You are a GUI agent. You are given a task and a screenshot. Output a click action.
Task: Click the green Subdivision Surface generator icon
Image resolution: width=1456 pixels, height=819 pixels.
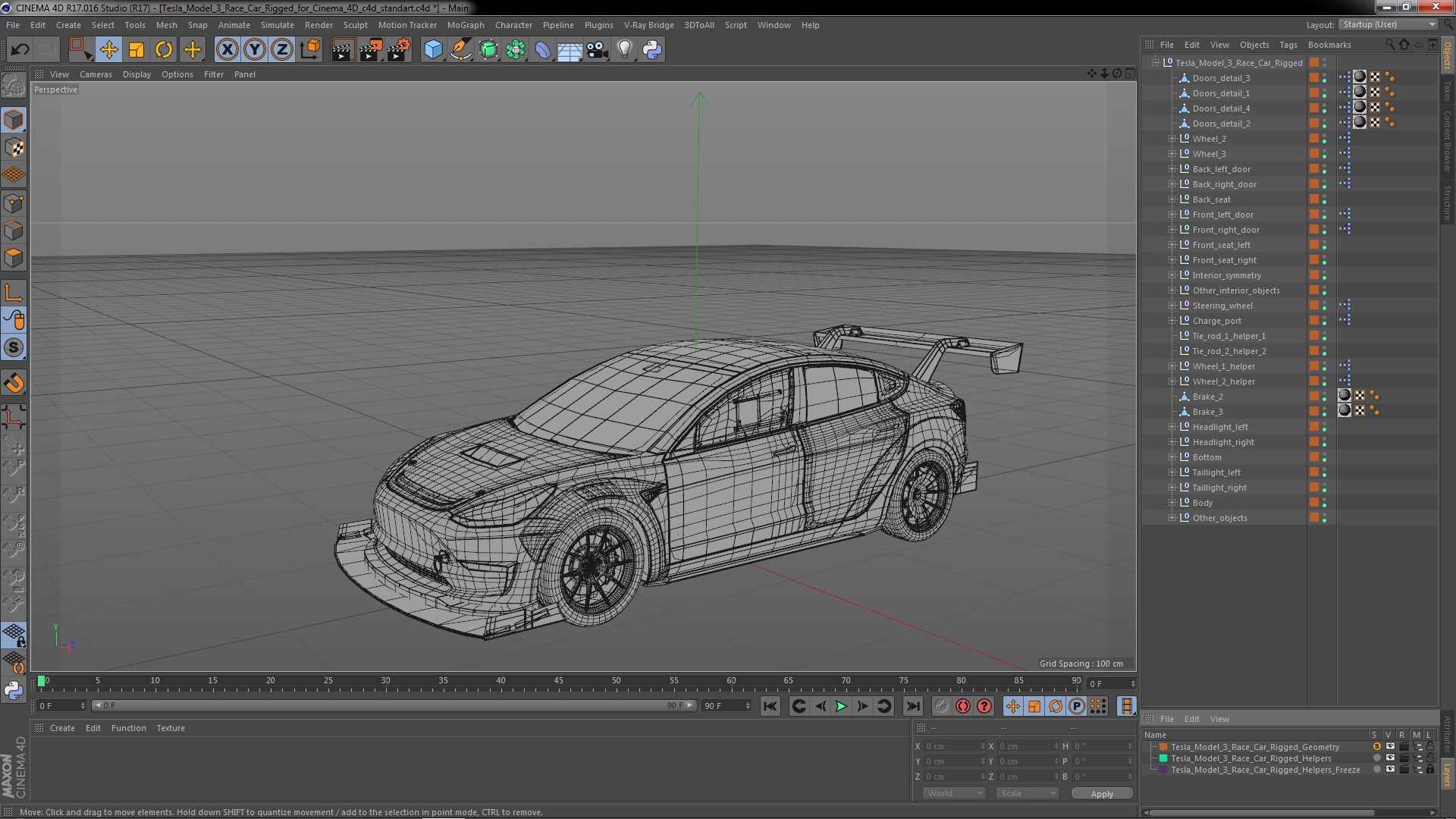(x=488, y=50)
